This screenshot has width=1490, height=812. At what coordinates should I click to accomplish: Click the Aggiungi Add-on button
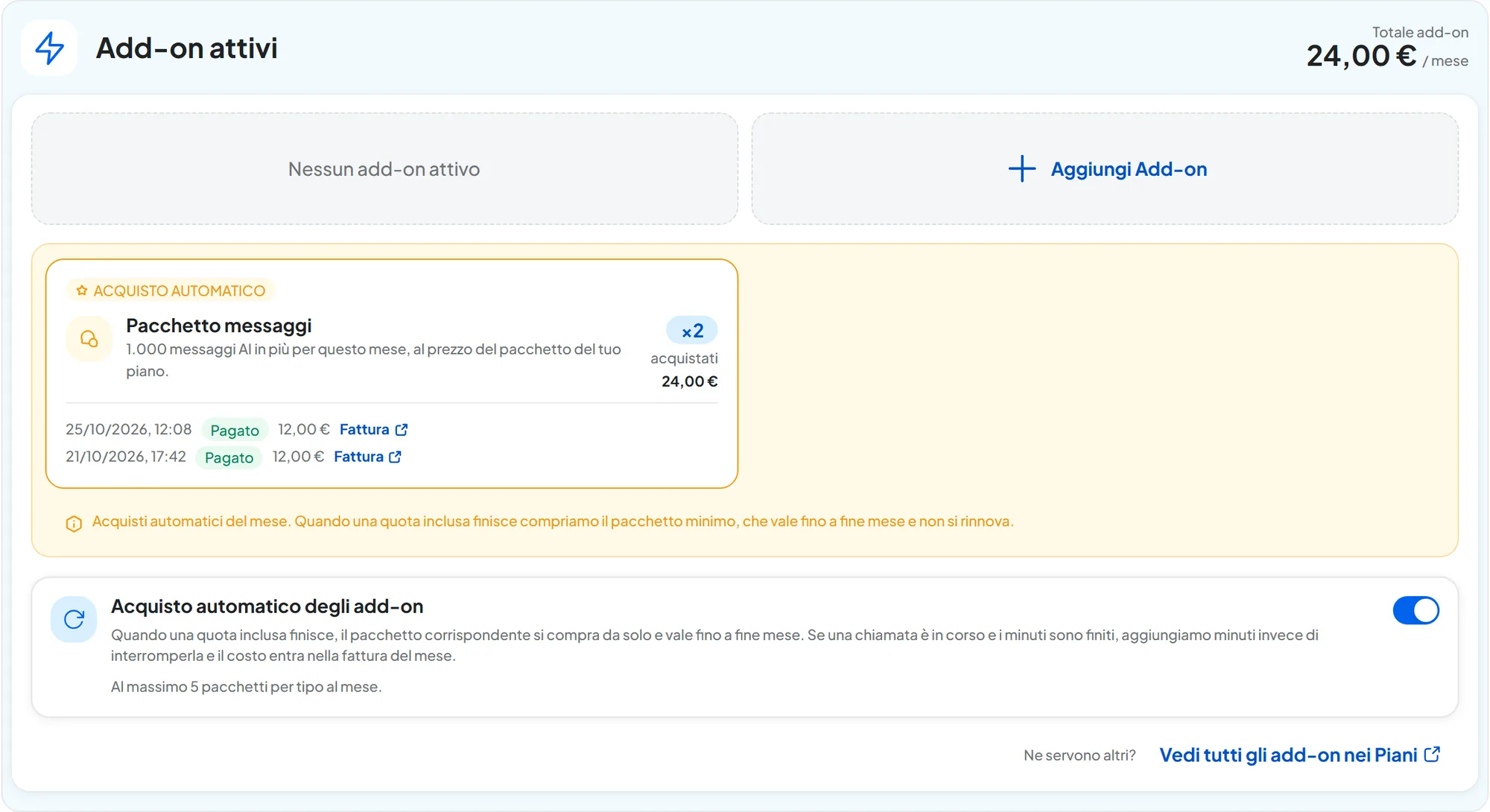point(1105,168)
